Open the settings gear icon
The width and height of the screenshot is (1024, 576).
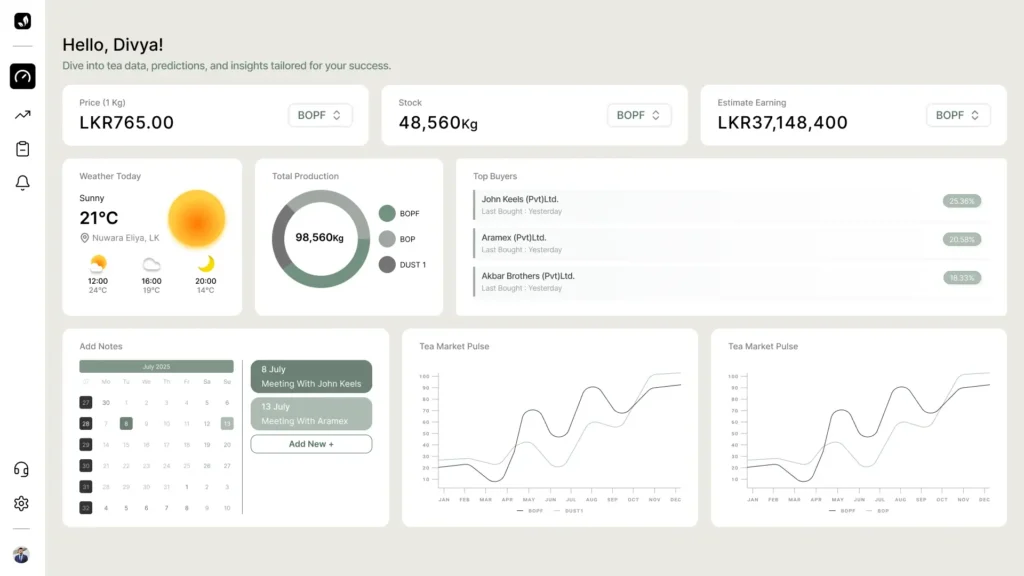[x=22, y=503]
